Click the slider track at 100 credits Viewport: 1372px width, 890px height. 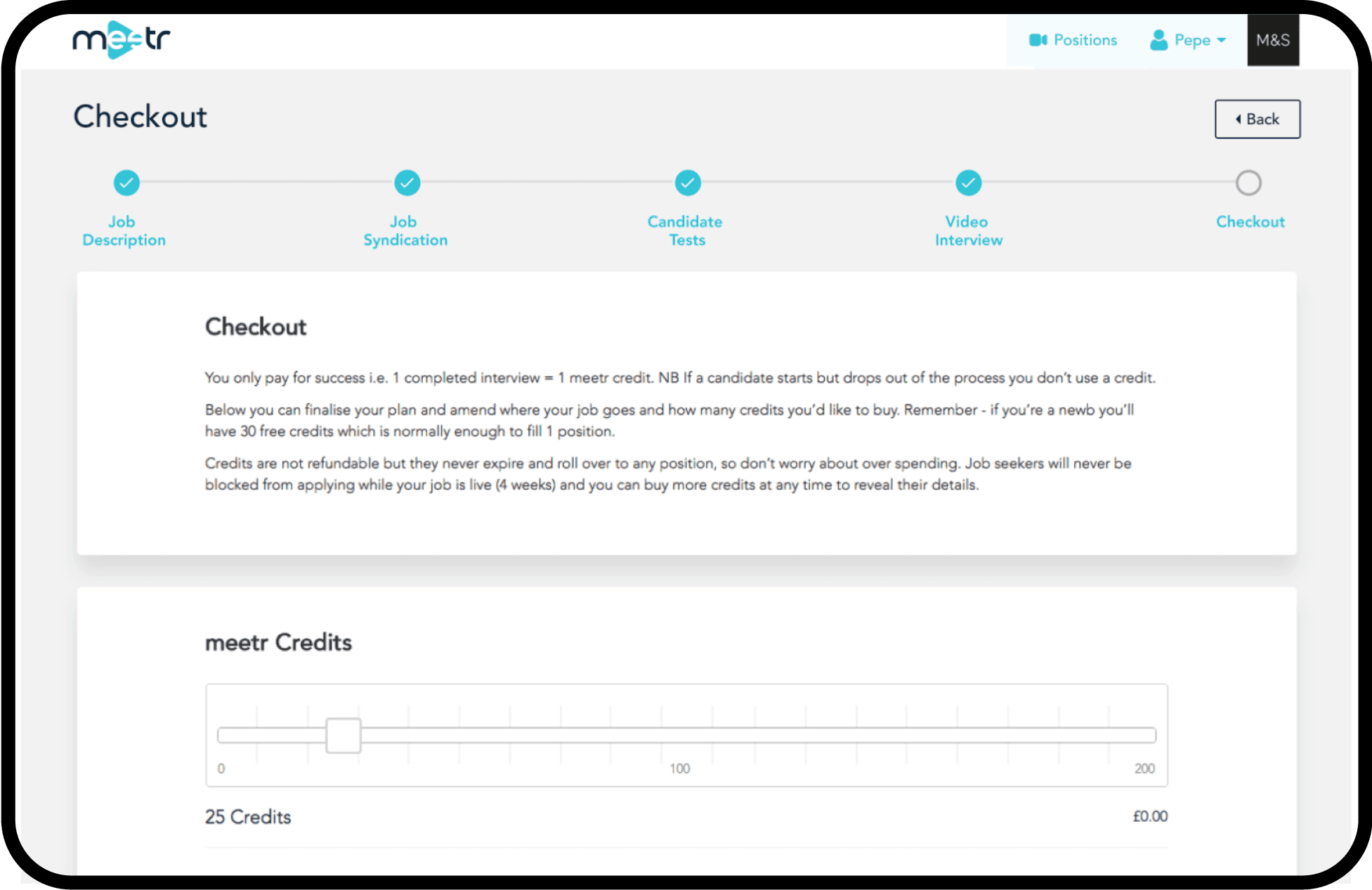(x=680, y=735)
